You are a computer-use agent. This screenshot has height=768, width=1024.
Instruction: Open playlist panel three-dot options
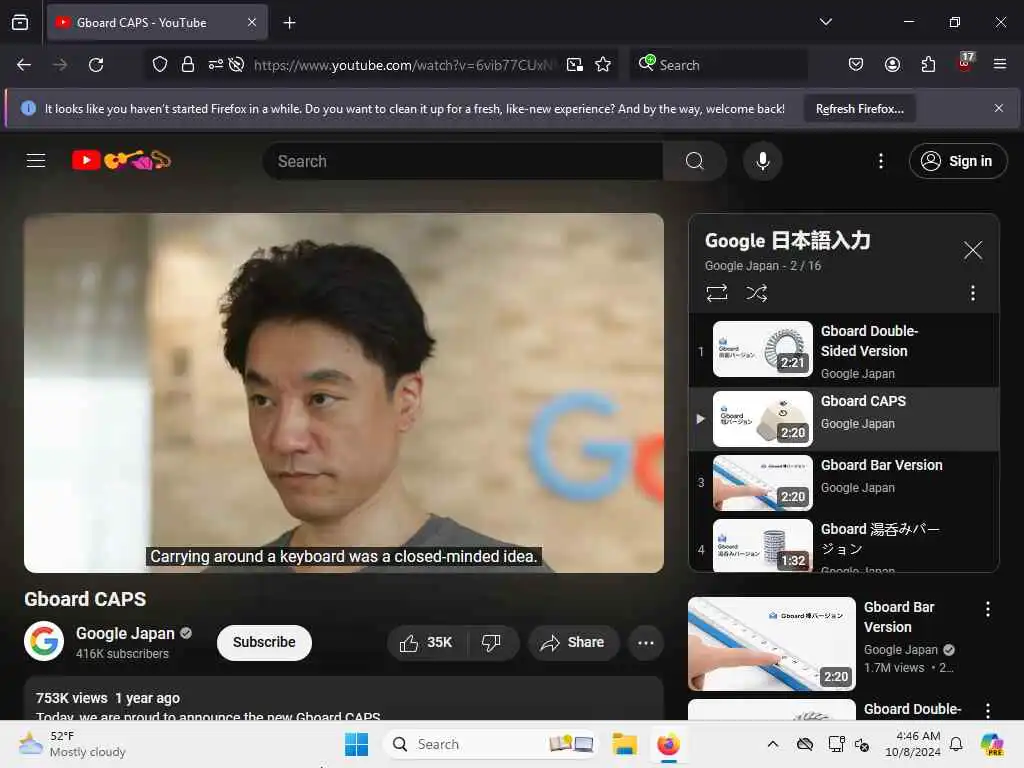972,293
